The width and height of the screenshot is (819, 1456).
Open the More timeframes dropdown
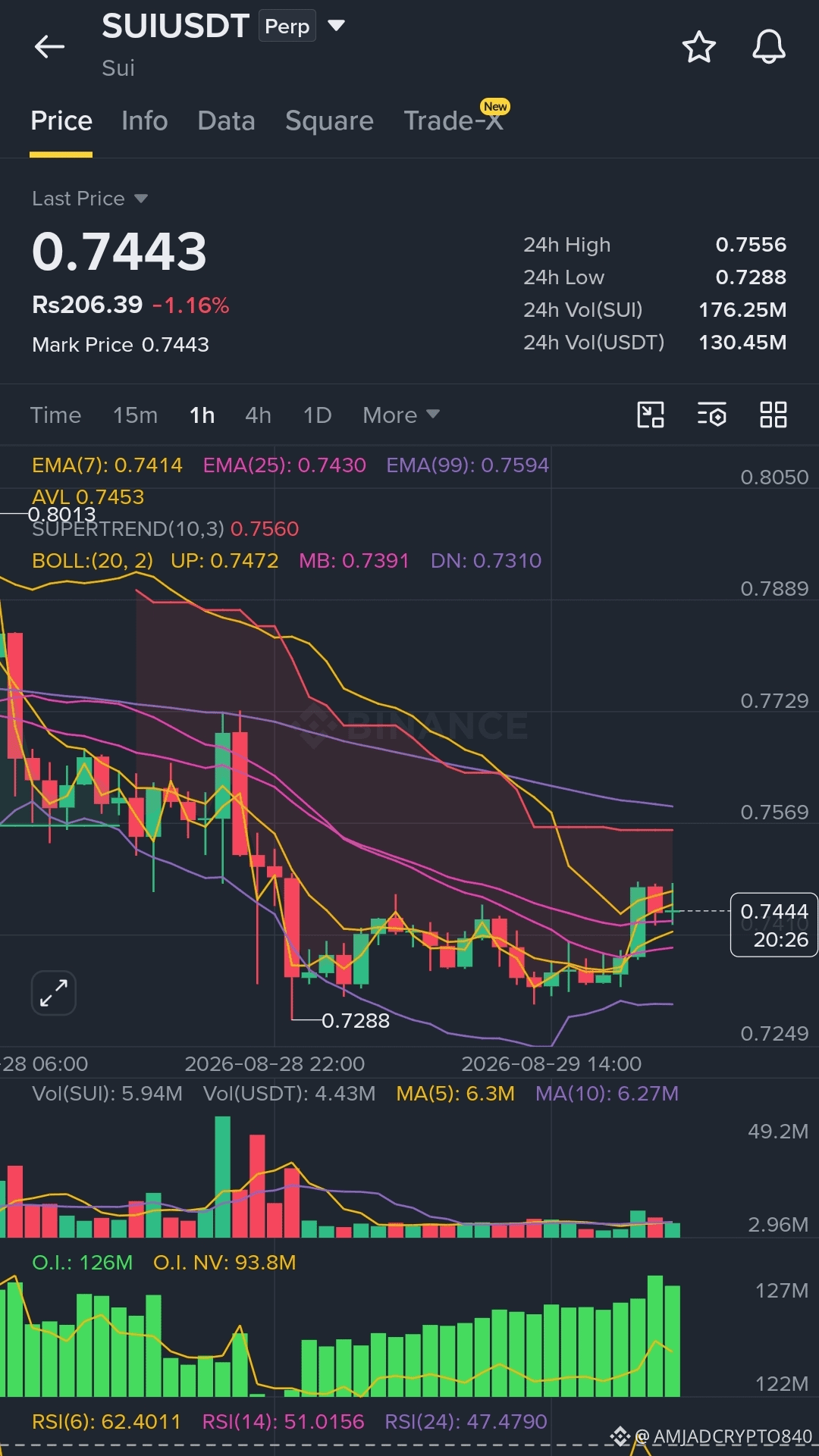coord(400,415)
